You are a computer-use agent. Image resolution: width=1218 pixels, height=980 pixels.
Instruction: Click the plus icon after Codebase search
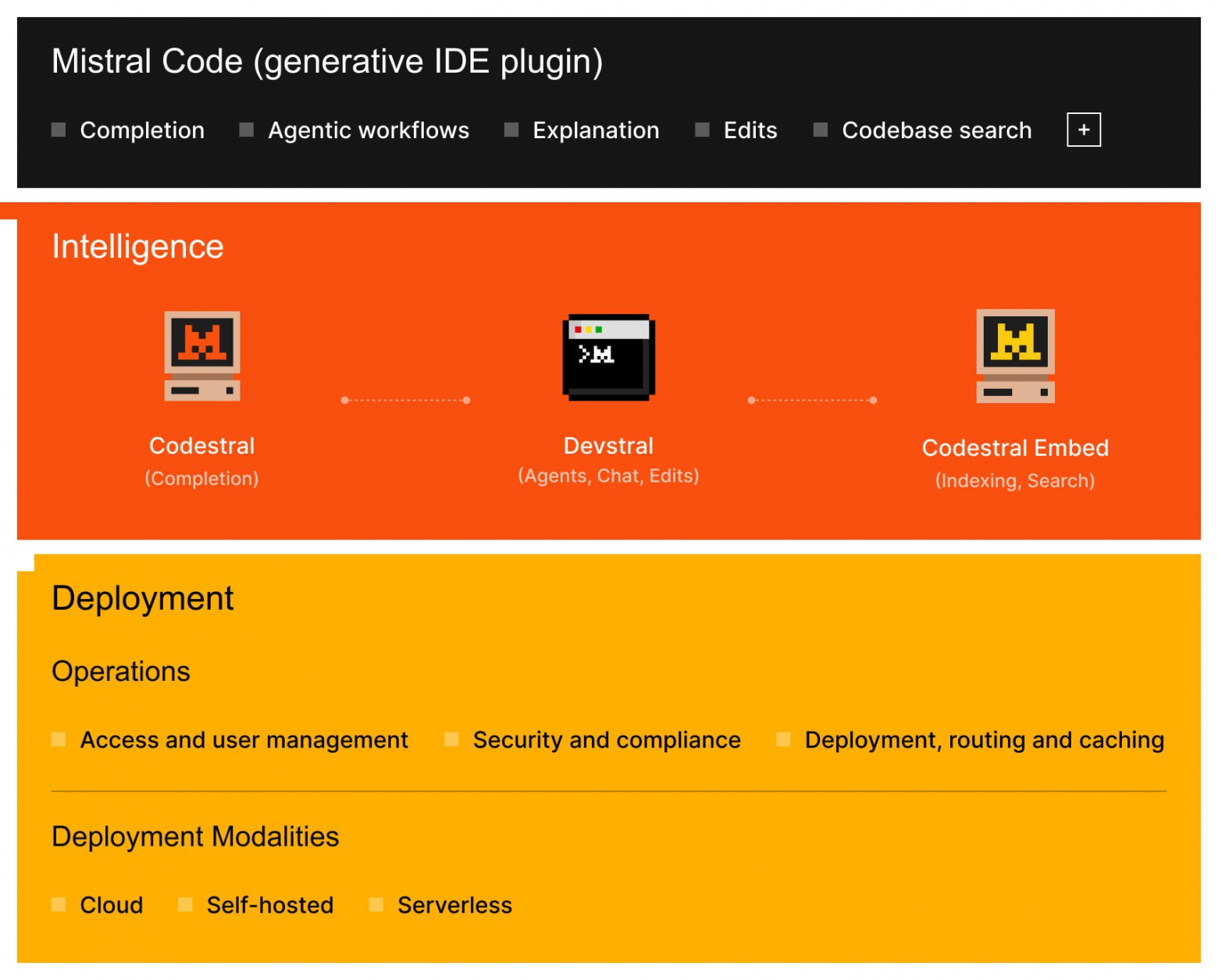tap(1083, 130)
